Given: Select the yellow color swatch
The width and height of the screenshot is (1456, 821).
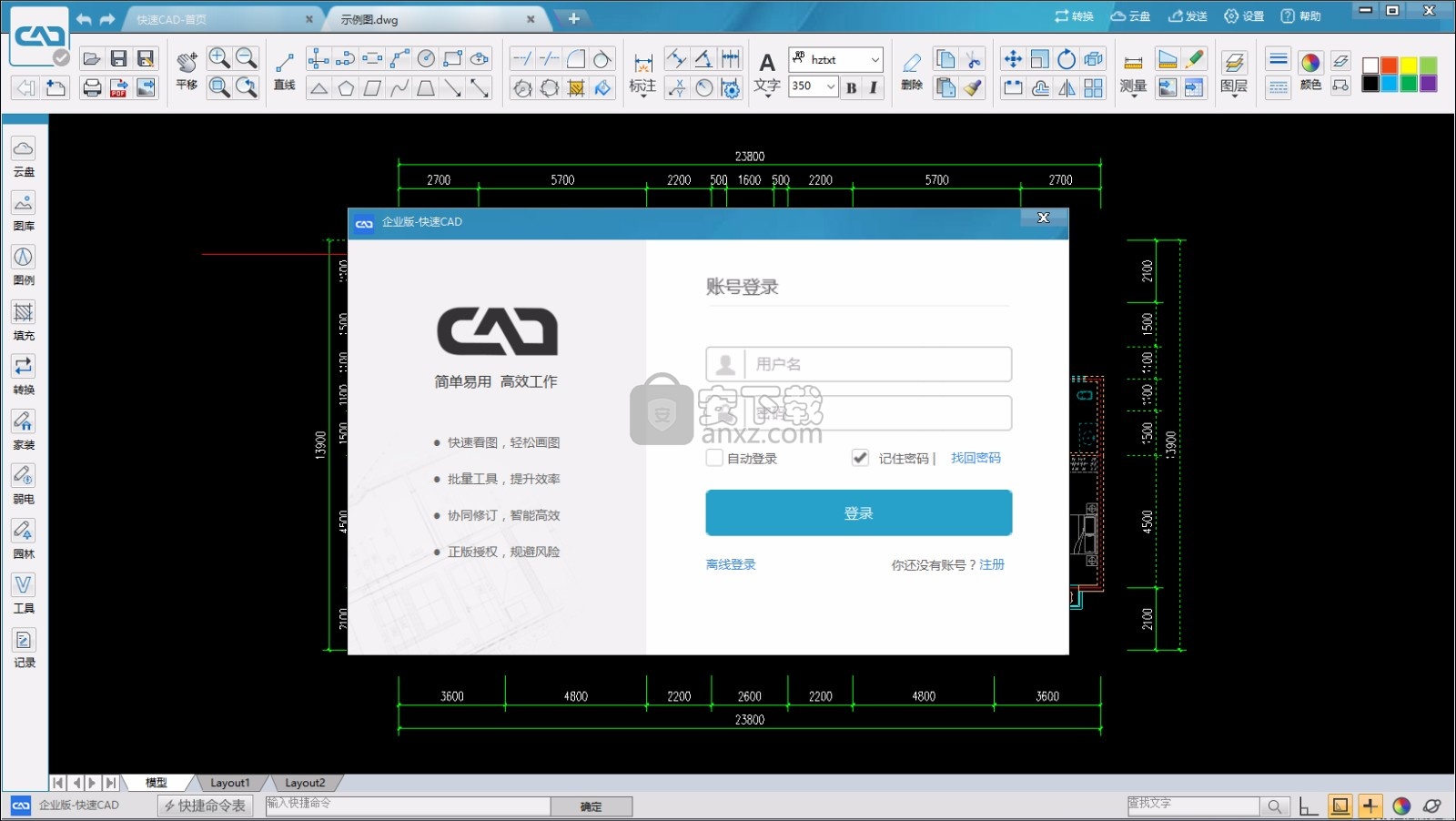Looking at the screenshot, I should click(x=1409, y=66).
